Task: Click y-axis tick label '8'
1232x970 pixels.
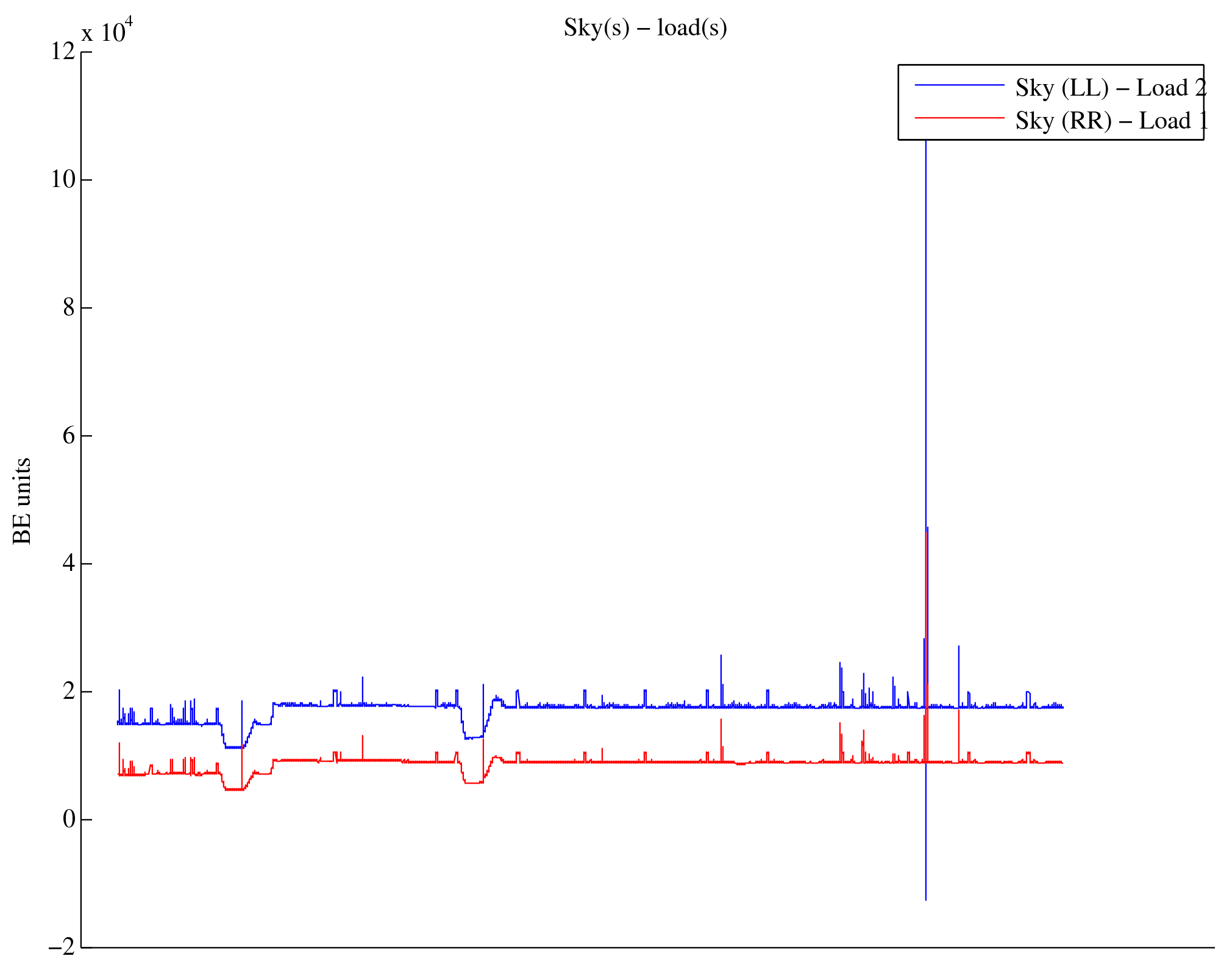Action: (69, 308)
